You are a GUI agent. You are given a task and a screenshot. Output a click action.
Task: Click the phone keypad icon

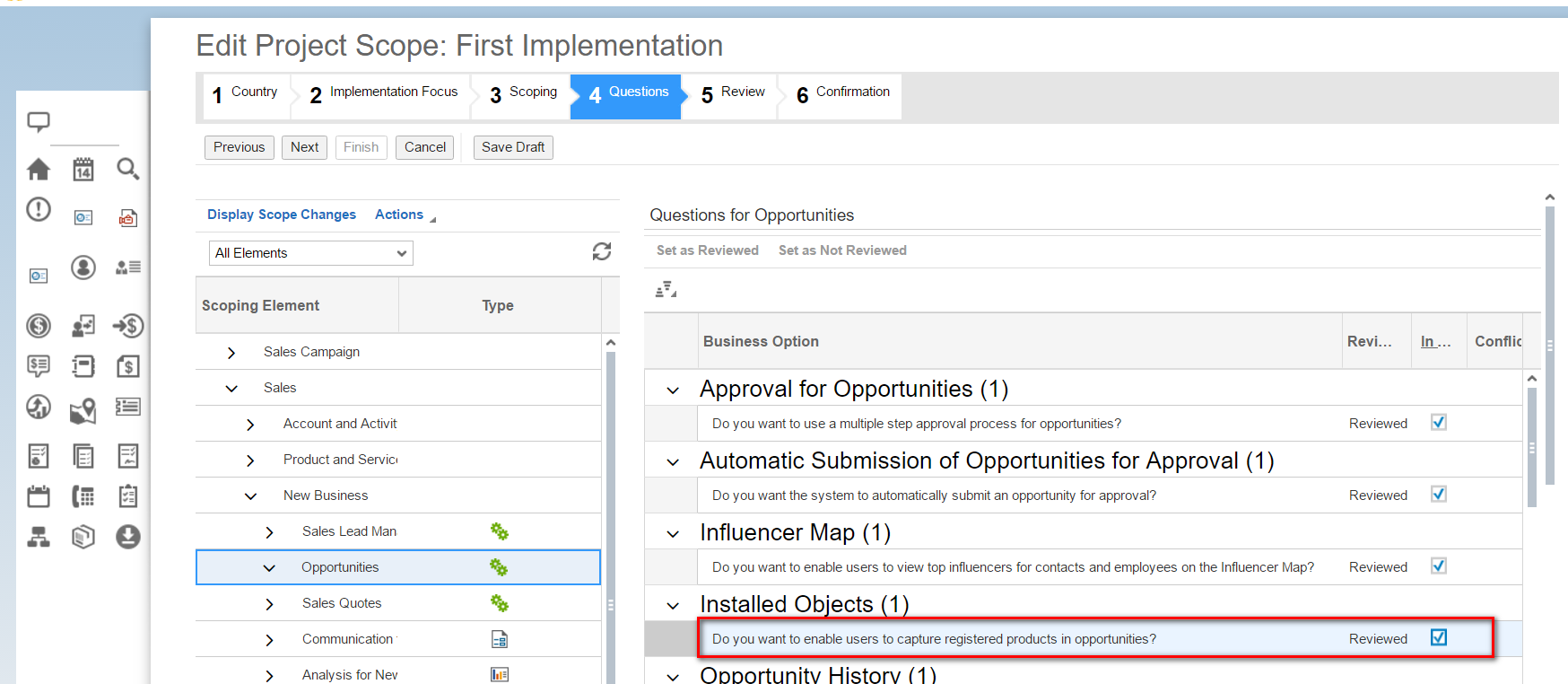(x=83, y=496)
